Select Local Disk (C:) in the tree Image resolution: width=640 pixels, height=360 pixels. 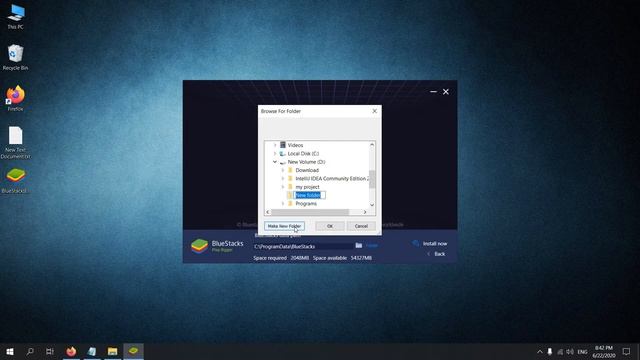[x=303, y=154]
